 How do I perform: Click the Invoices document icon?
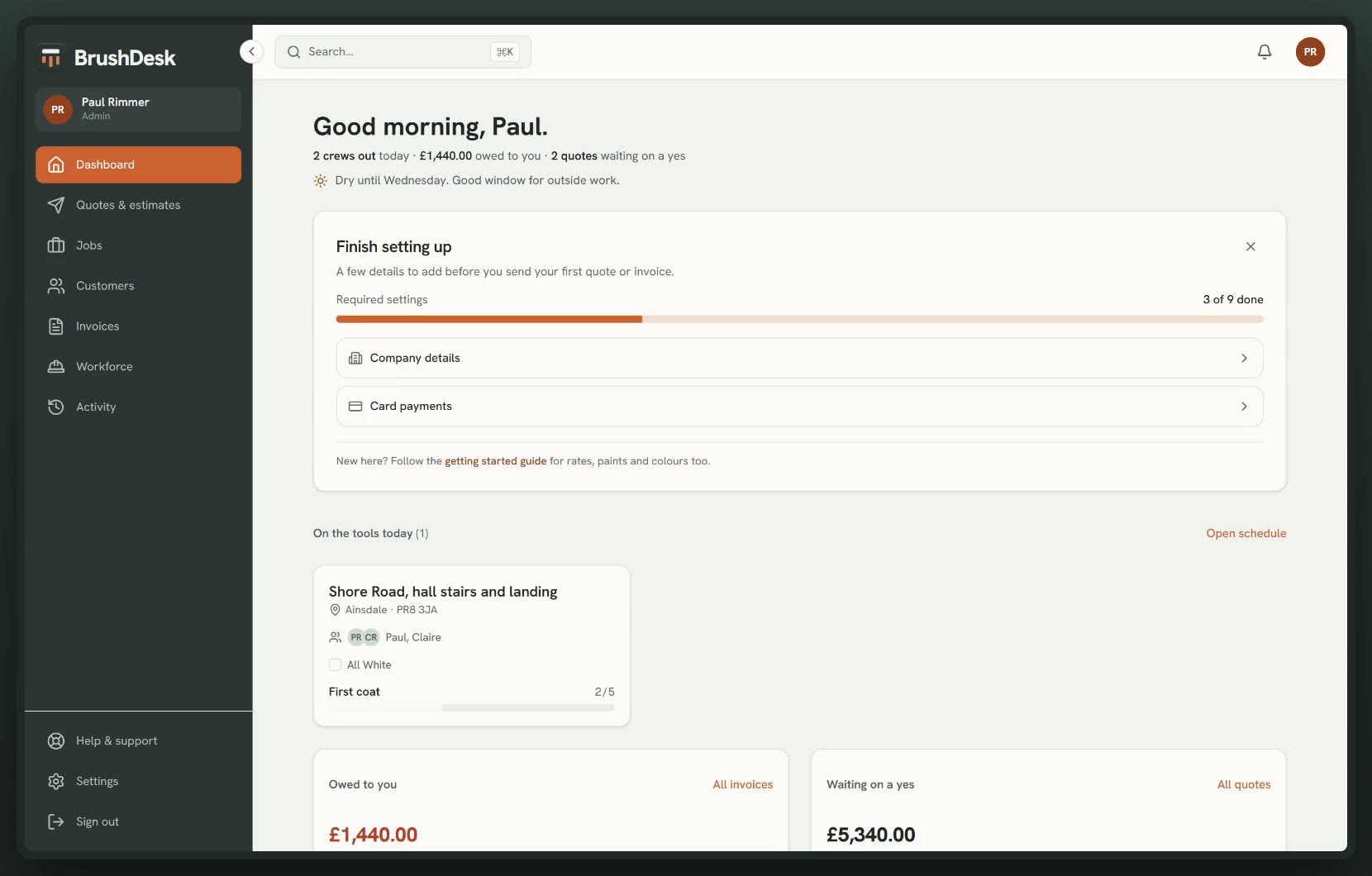pyautogui.click(x=56, y=326)
